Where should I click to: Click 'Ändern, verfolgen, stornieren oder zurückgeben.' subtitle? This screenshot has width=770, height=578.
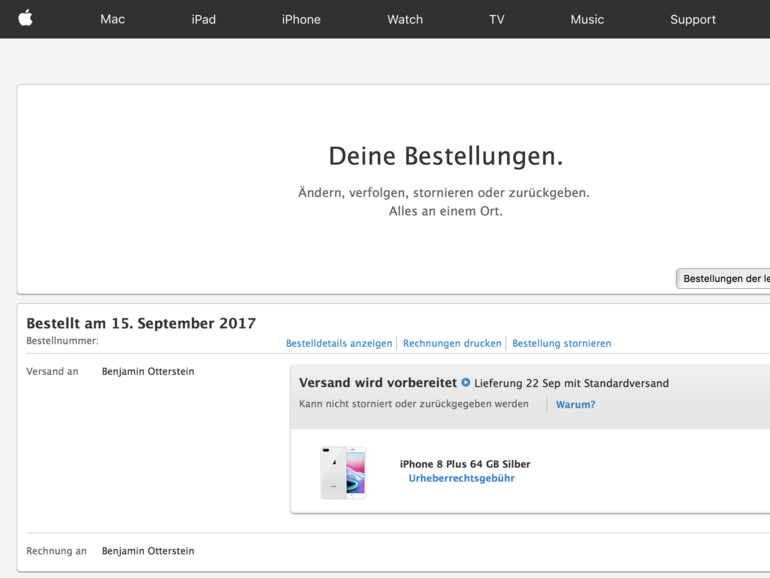coord(443,193)
